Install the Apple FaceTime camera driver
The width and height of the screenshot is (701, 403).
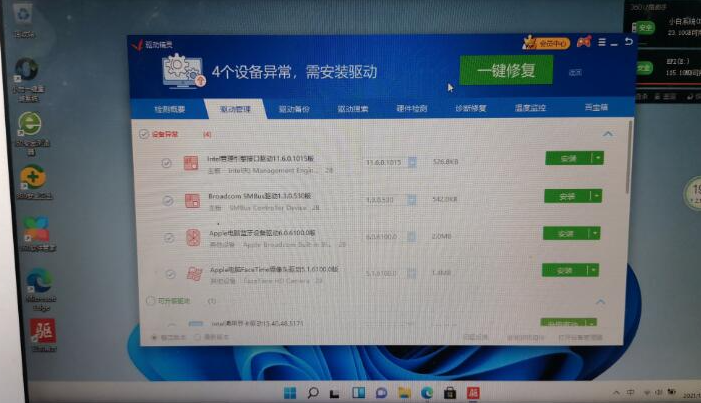(564, 270)
